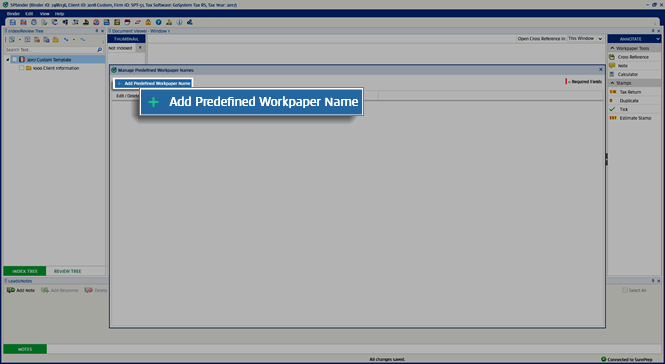665x364 pixels.
Task: Click the blue question mark help icon
Action: point(159,22)
